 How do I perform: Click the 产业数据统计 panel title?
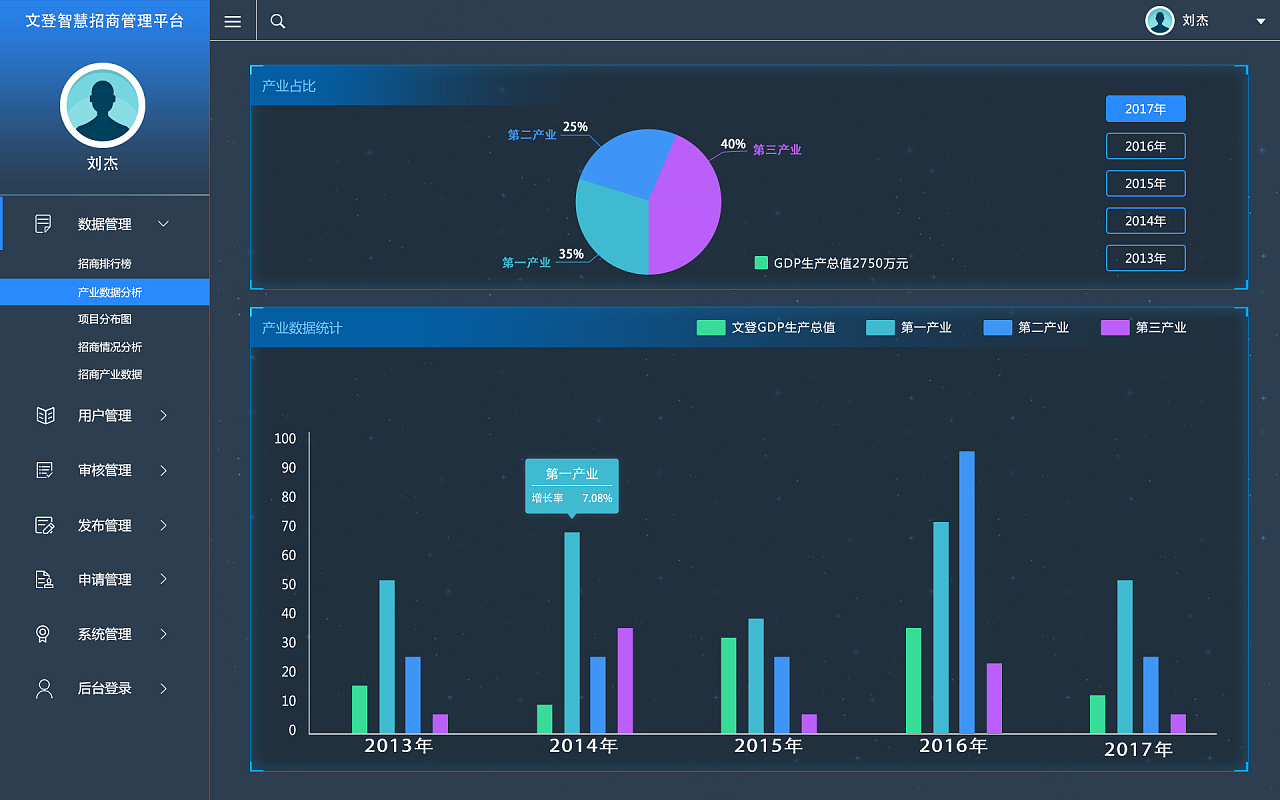[x=302, y=328]
